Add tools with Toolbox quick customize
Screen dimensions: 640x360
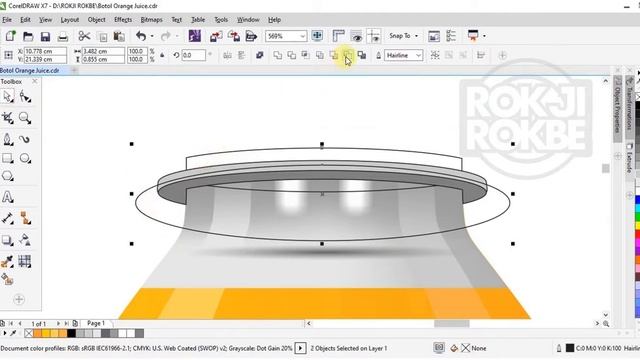click(x=19, y=300)
